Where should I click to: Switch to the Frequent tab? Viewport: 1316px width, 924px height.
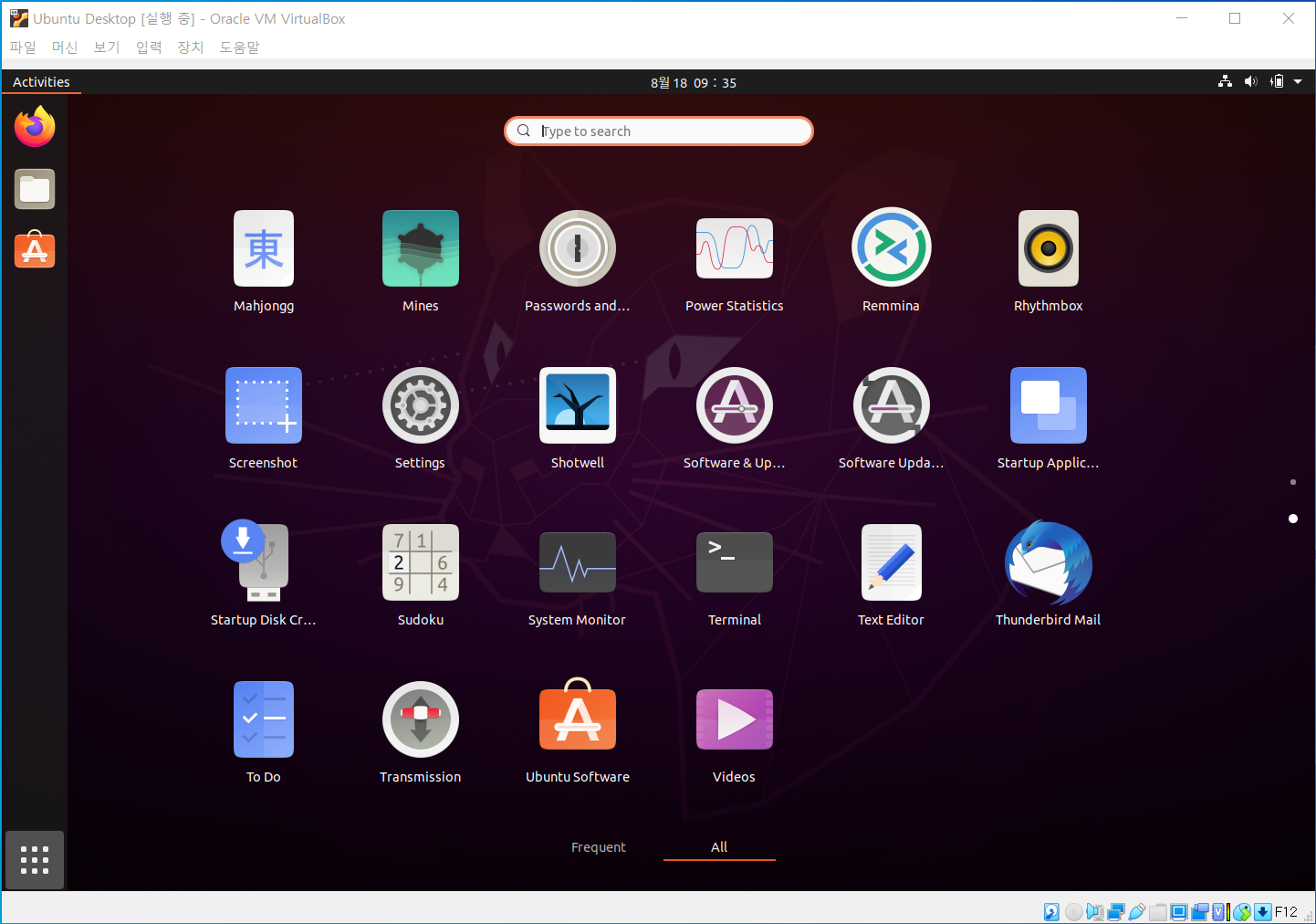click(x=599, y=847)
